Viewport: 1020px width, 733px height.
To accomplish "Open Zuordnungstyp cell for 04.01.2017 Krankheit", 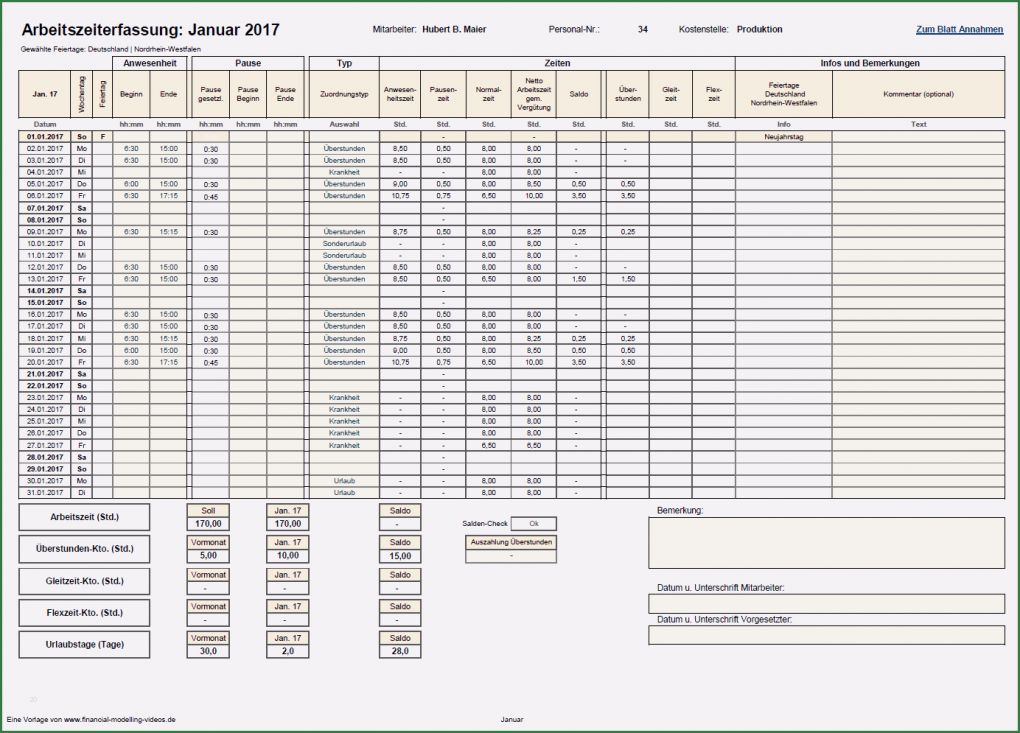I will tap(344, 172).
